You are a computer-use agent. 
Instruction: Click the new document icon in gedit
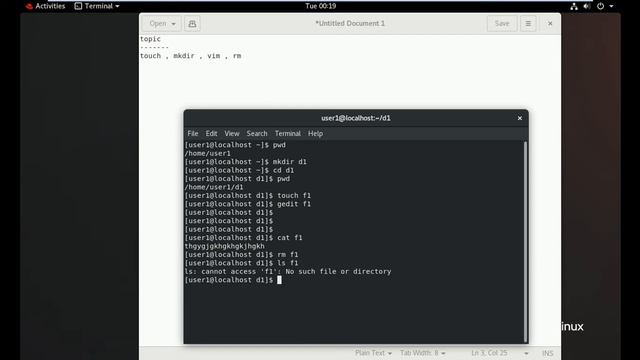click(x=192, y=24)
